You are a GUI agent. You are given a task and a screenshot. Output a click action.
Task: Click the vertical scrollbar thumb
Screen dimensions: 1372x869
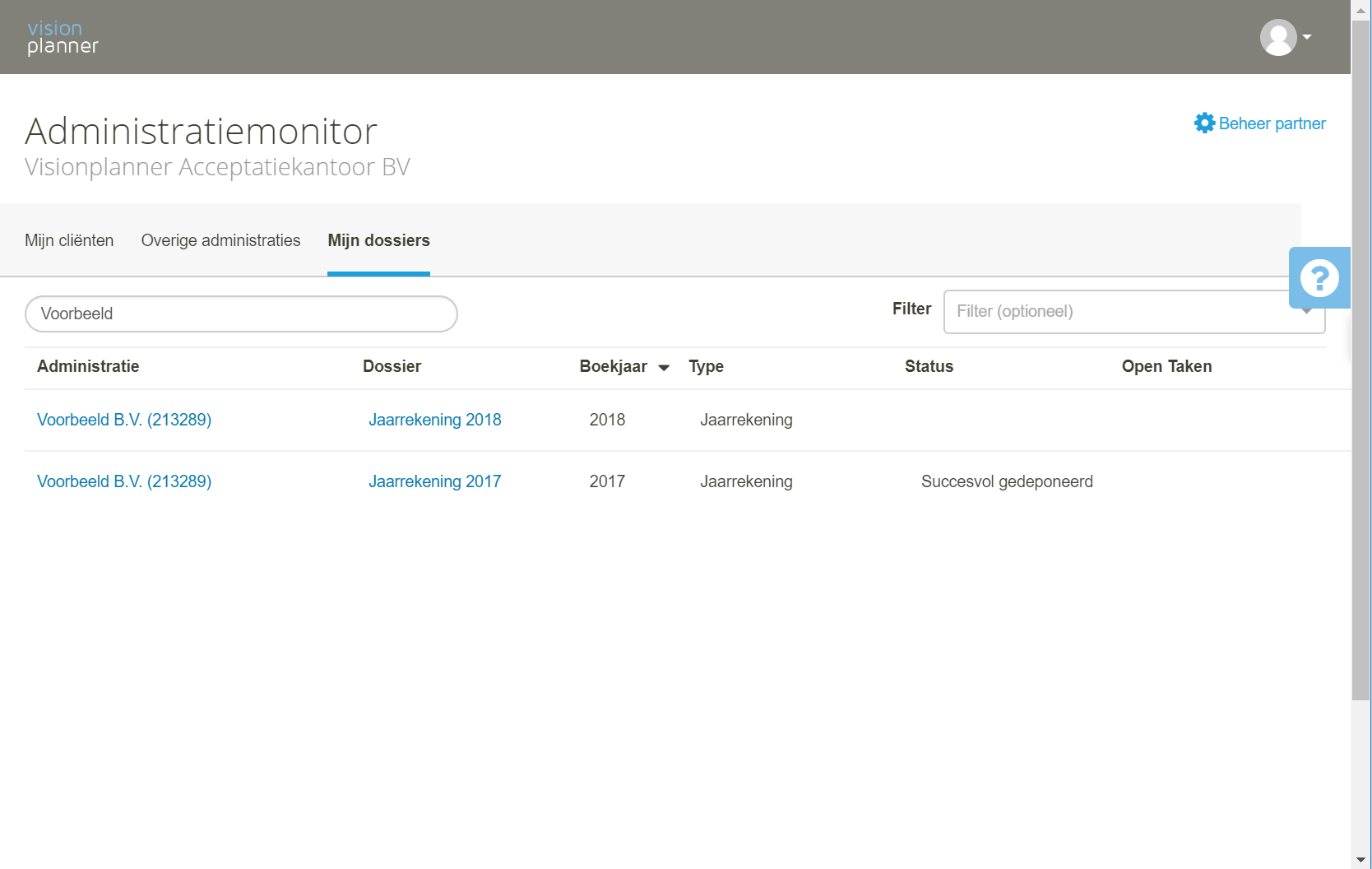pos(1361,360)
